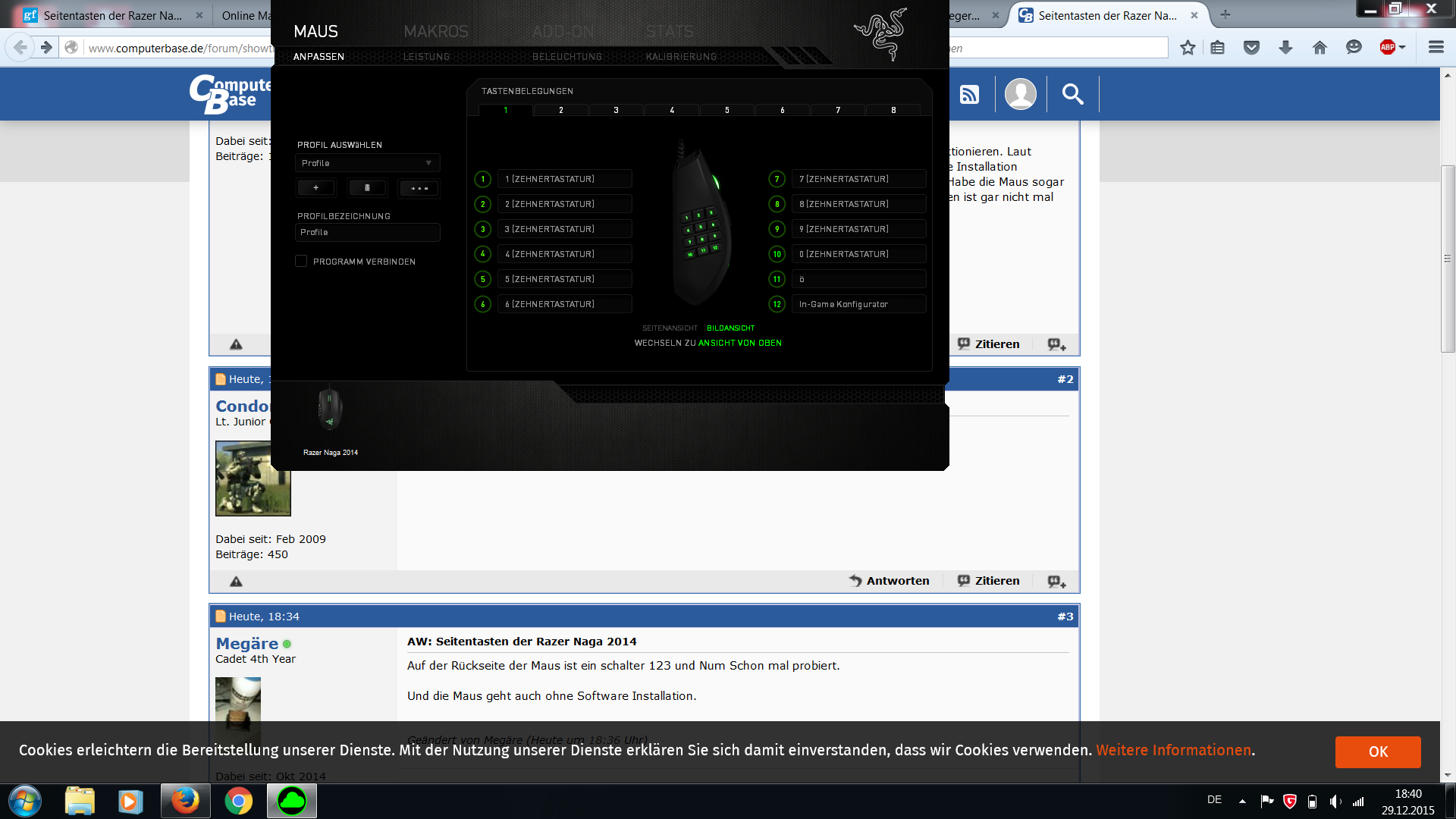Switch to Bildansicht view mode

(x=730, y=328)
